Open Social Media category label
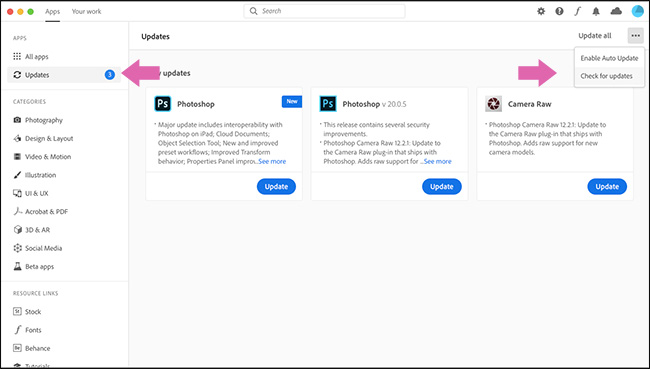 coord(44,248)
